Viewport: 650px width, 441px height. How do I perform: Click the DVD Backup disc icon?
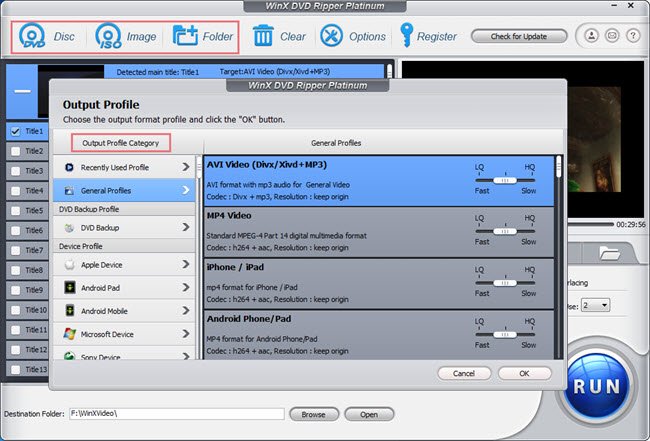[x=69, y=228]
